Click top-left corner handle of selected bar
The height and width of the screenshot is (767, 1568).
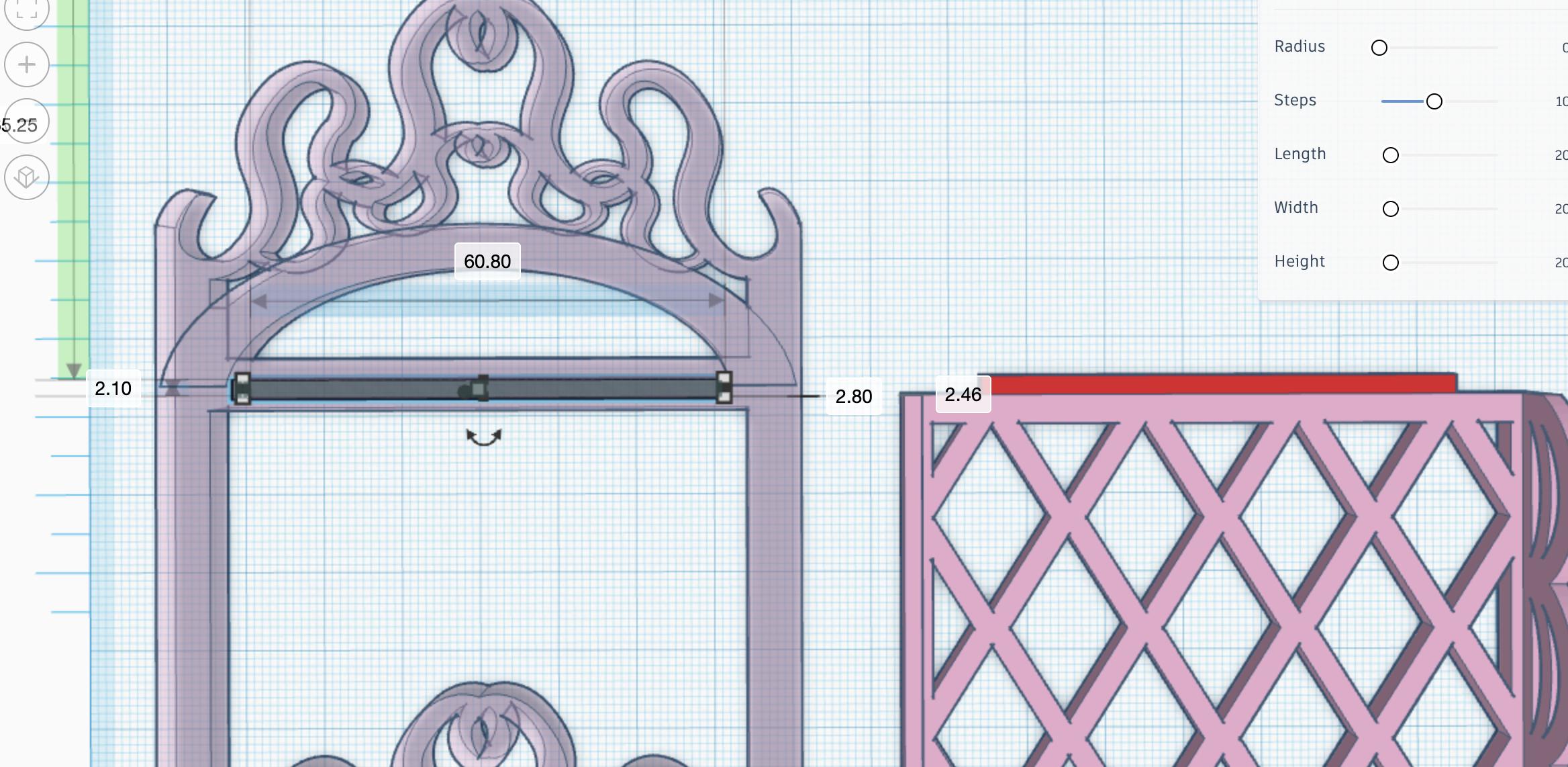pyautogui.click(x=243, y=379)
